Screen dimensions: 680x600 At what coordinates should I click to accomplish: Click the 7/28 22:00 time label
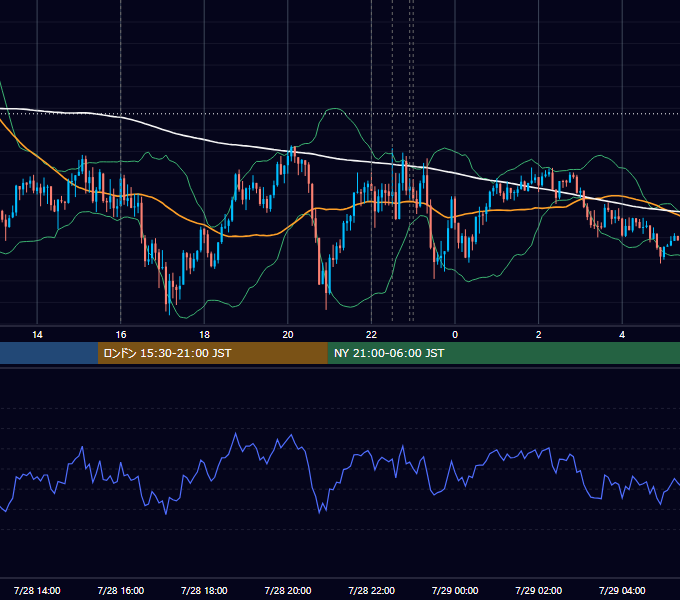click(372, 590)
